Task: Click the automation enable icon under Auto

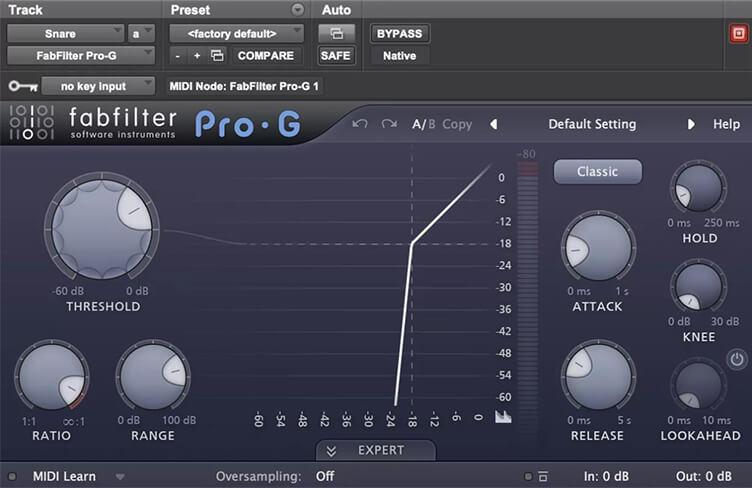Action: pos(336,34)
